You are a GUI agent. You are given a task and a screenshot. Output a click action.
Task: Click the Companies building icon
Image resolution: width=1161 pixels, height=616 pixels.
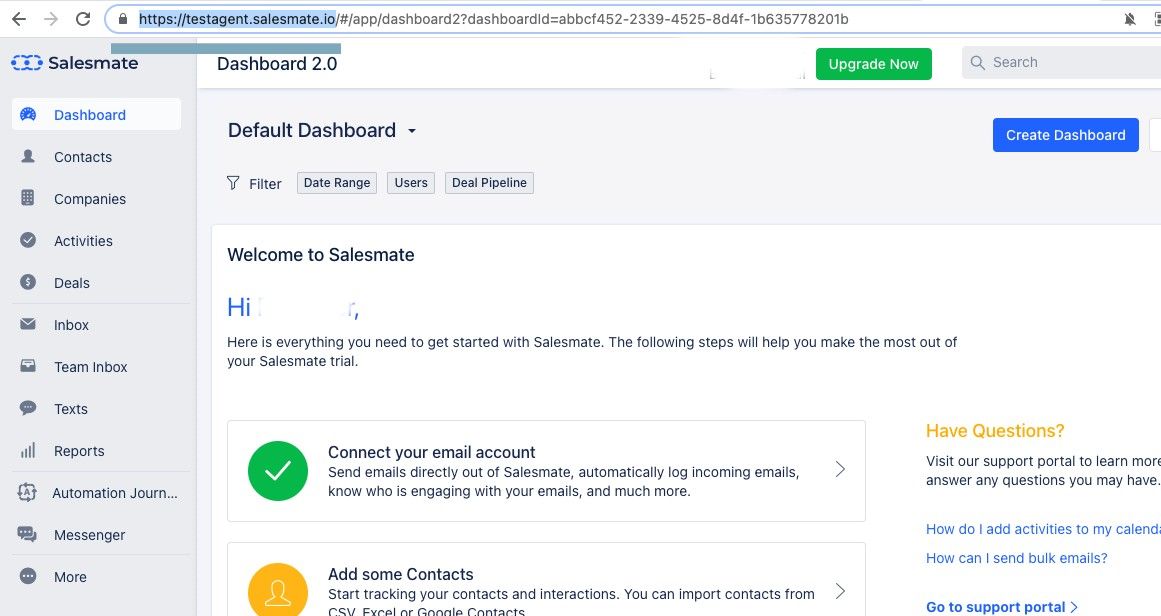(28, 198)
